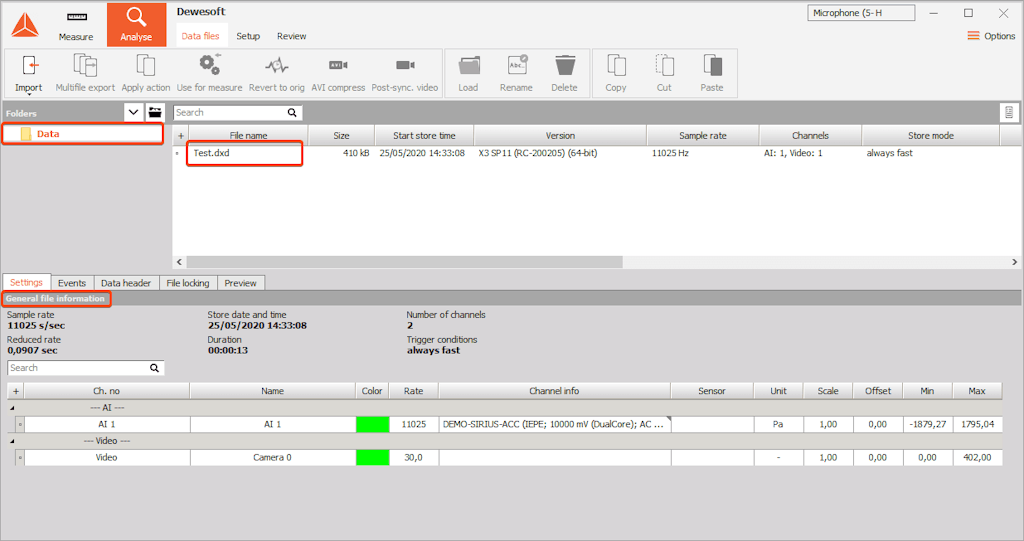
Task: Open the Data files tab
Action: tap(200, 36)
